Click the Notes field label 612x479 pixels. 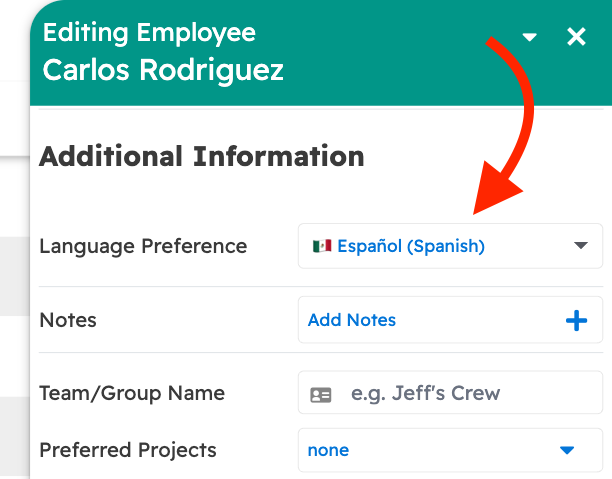[68, 321]
